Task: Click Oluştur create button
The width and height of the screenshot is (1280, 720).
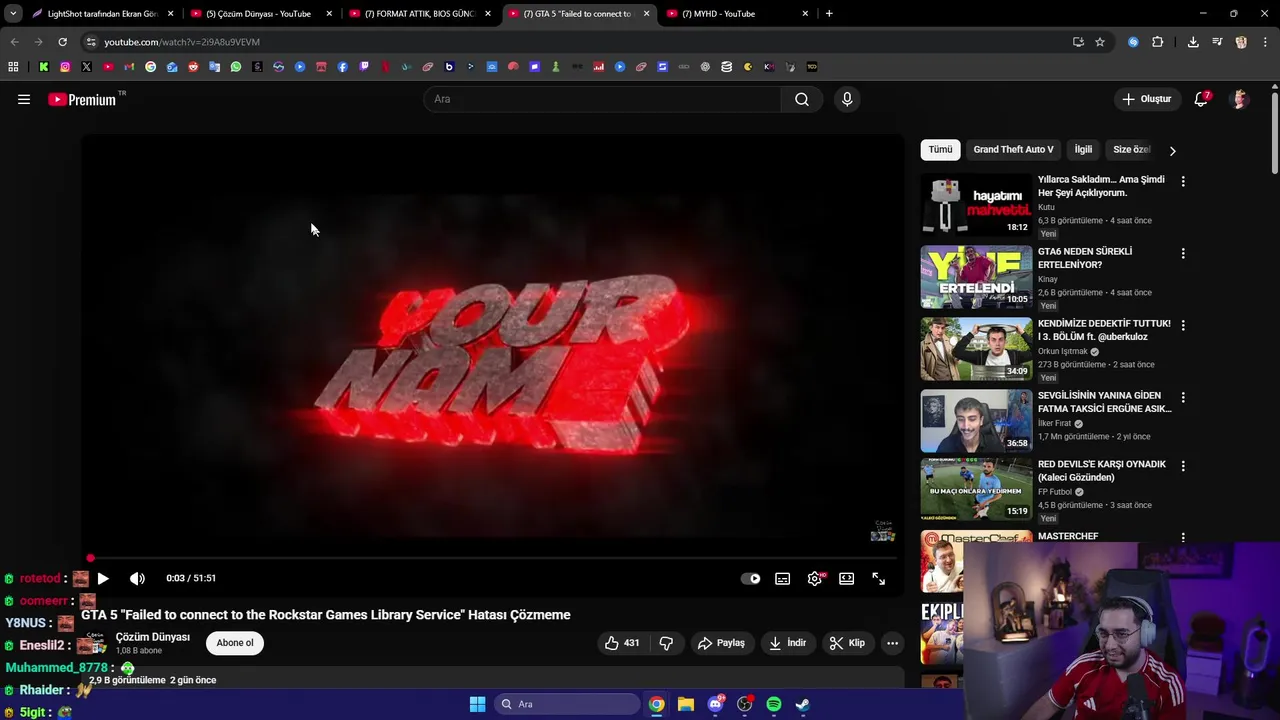Action: point(1146,99)
